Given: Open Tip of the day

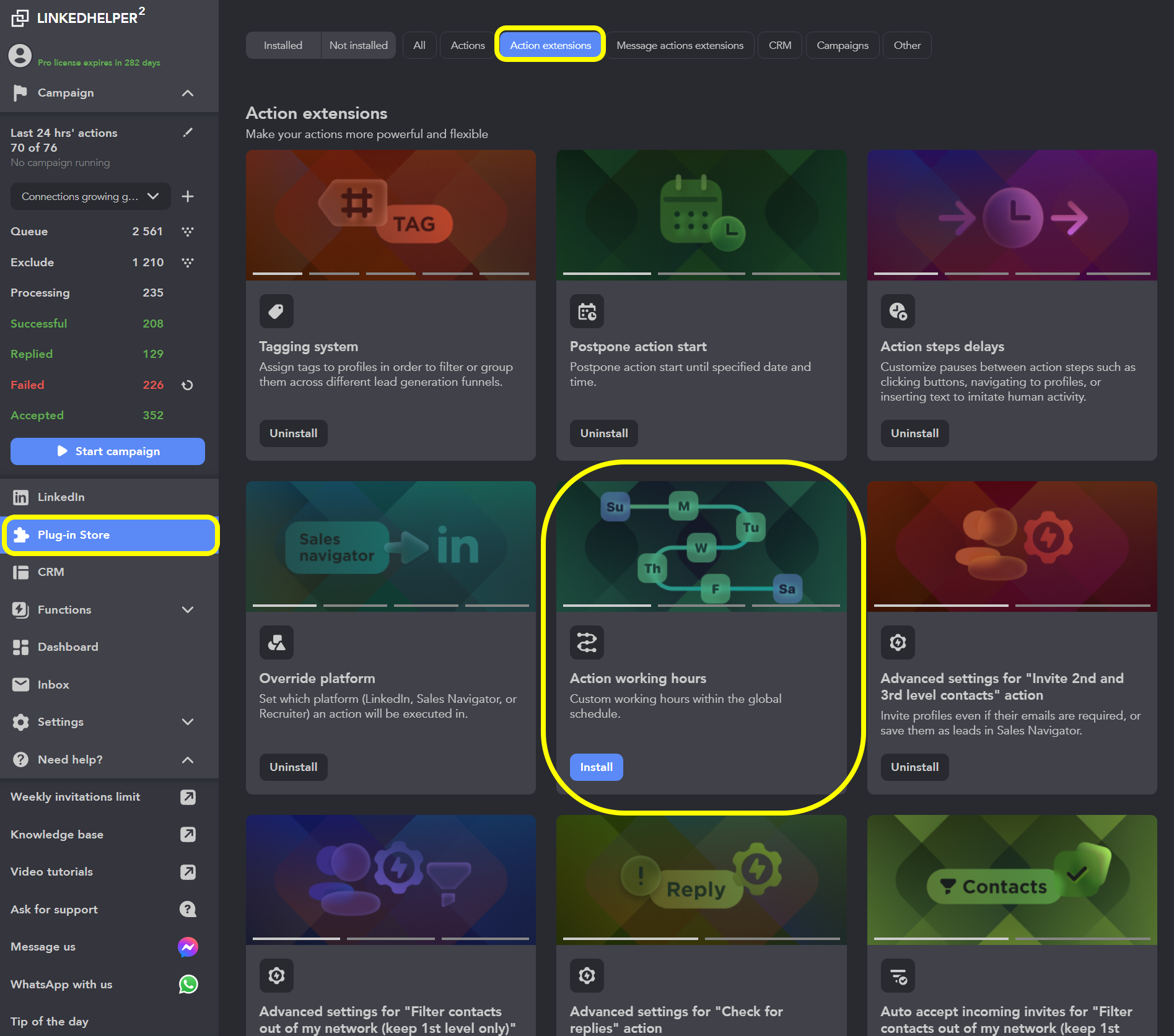Looking at the screenshot, I should click(x=50, y=1022).
